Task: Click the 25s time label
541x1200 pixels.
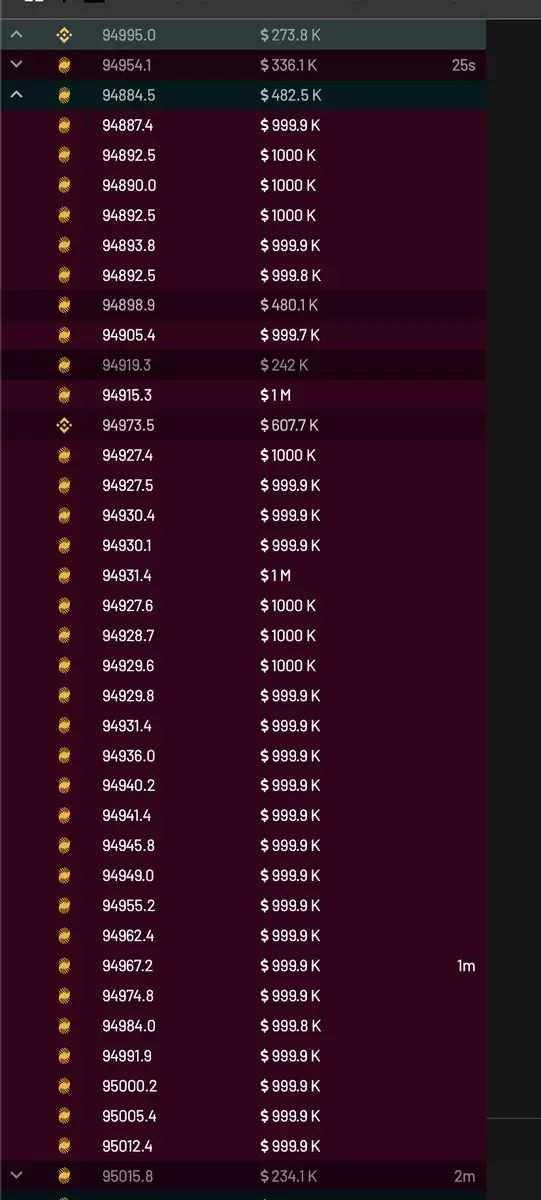Action: point(464,65)
